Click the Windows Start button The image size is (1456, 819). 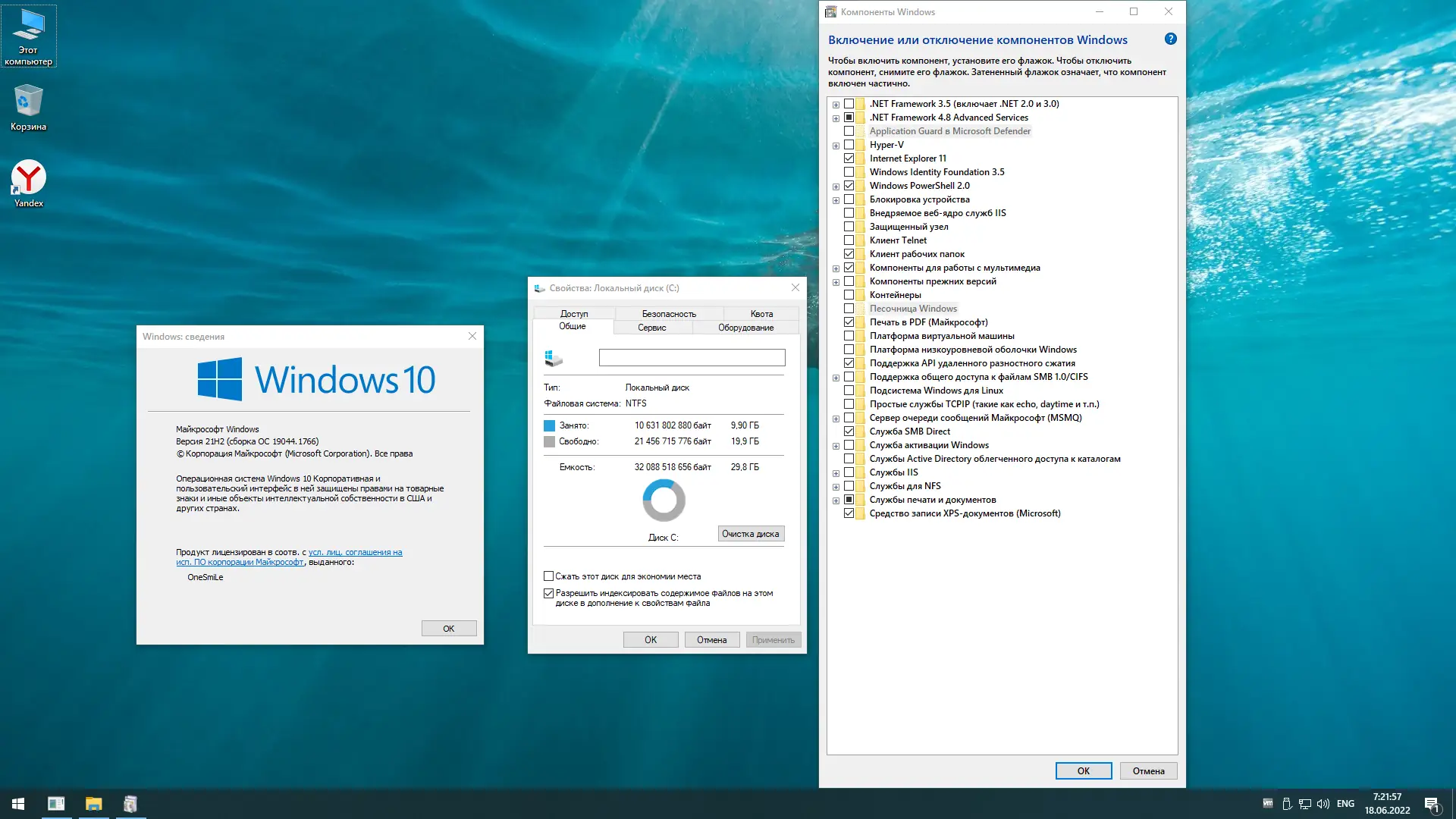pyautogui.click(x=18, y=804)
